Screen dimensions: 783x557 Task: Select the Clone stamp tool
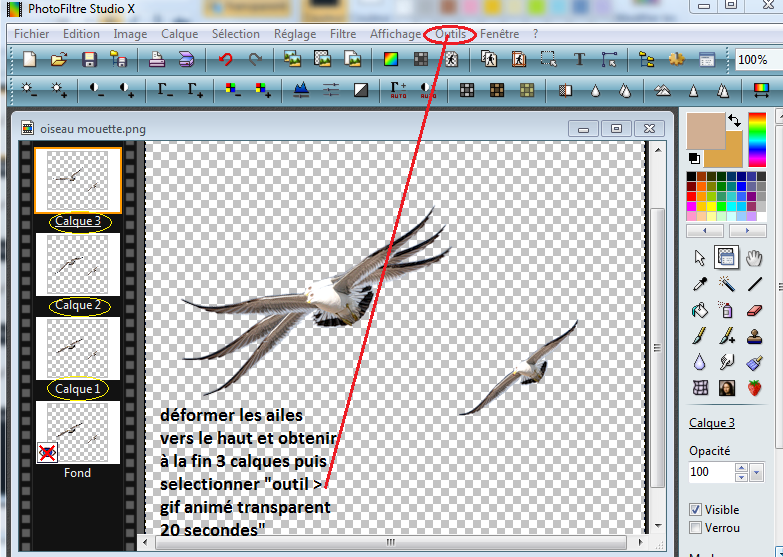click(x=755, y=336)
